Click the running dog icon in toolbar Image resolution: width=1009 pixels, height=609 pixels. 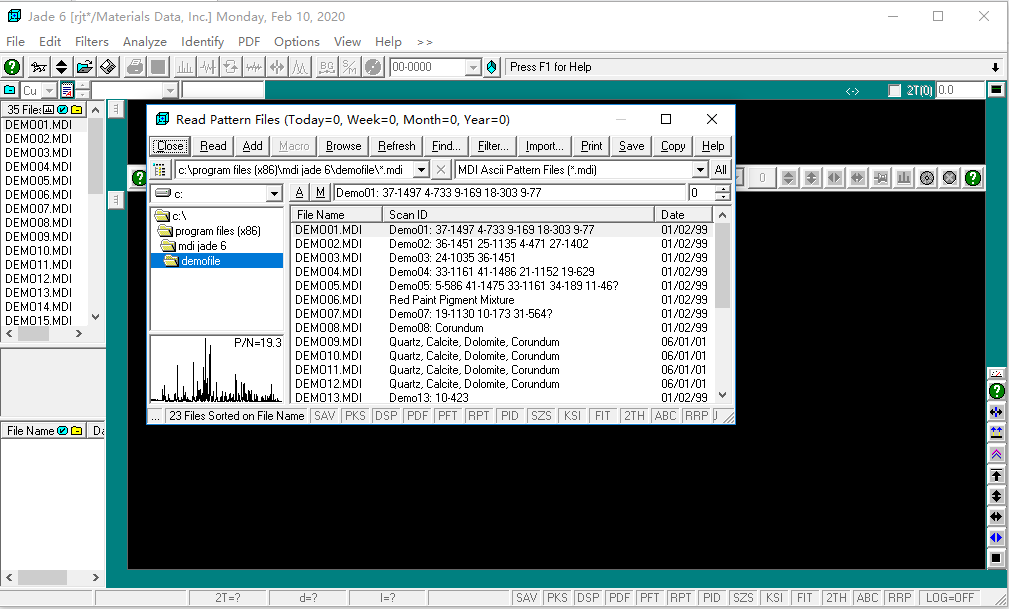coord(39,67)
